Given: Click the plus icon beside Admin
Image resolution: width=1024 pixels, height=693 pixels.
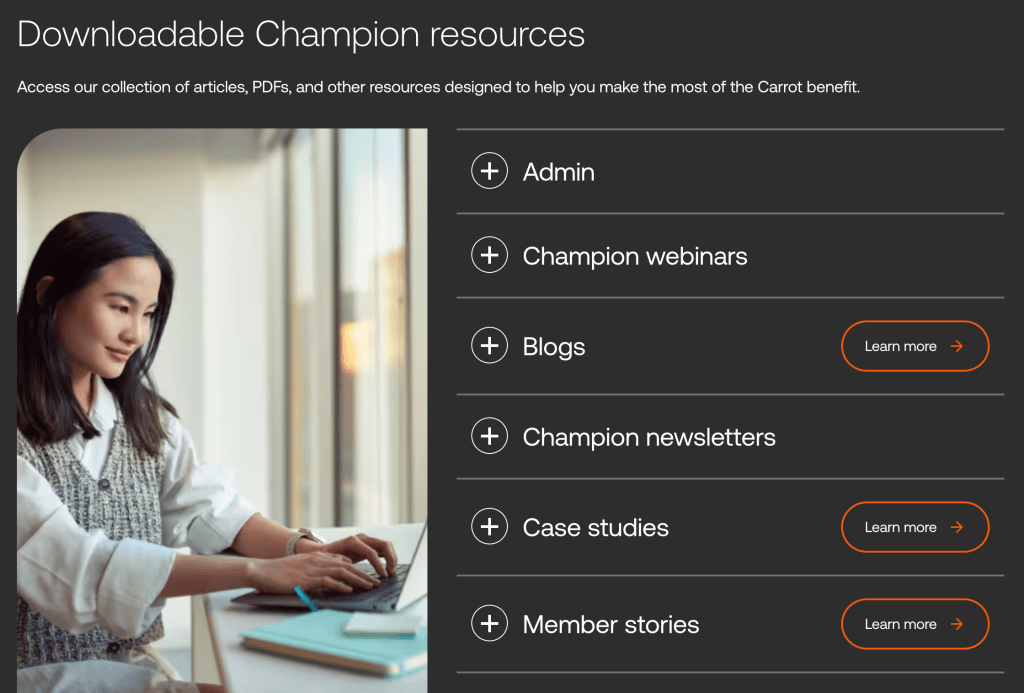Looking at the screenshot, I should point(489,172).
